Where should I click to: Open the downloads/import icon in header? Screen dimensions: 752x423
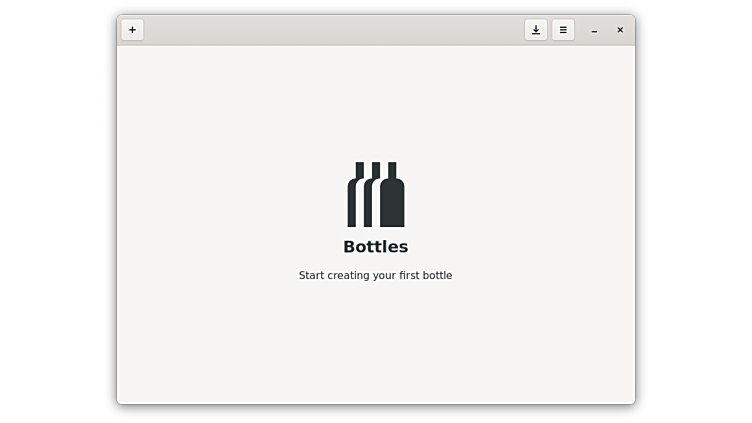(x=536, y=30)
